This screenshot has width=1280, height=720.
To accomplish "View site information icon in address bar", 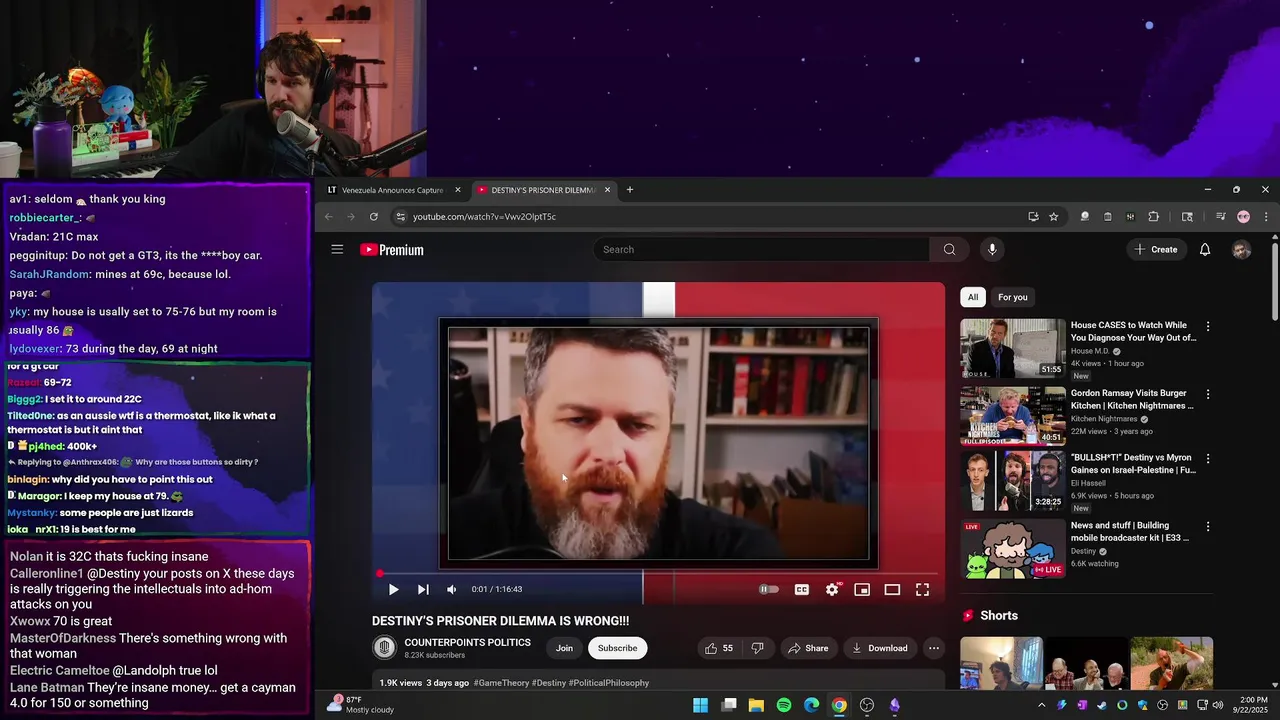I will (400, 217).
